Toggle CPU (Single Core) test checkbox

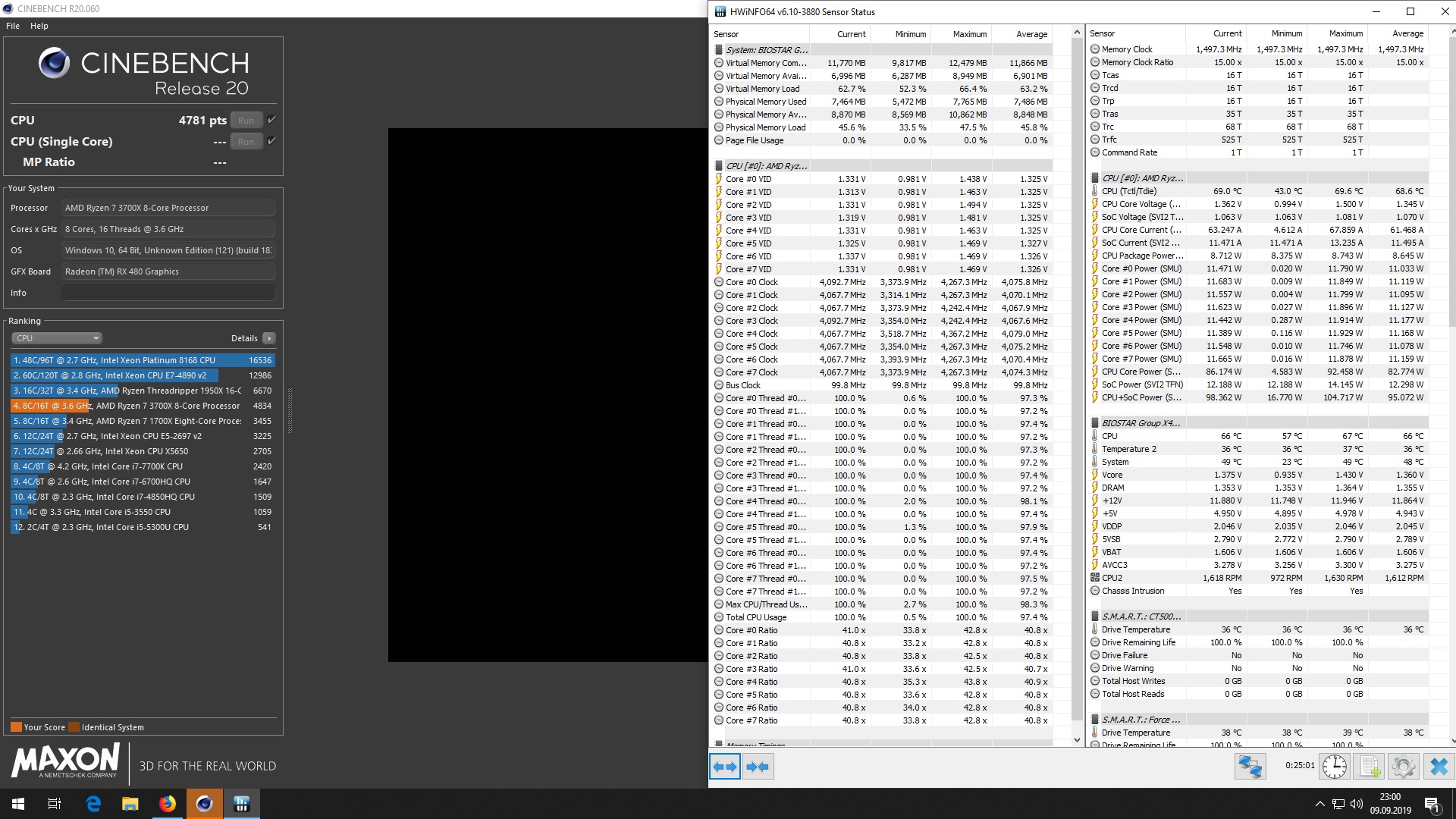[x=271, y=141]
